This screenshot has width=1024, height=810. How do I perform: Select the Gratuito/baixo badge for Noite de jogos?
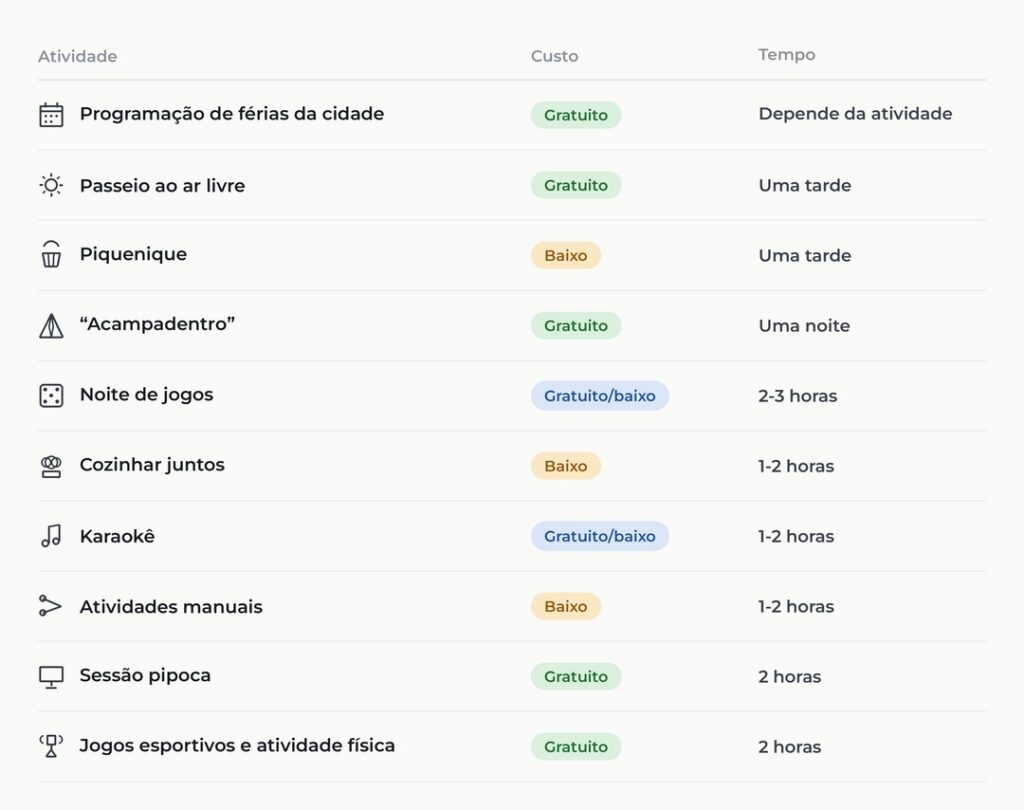coord(600,396)
